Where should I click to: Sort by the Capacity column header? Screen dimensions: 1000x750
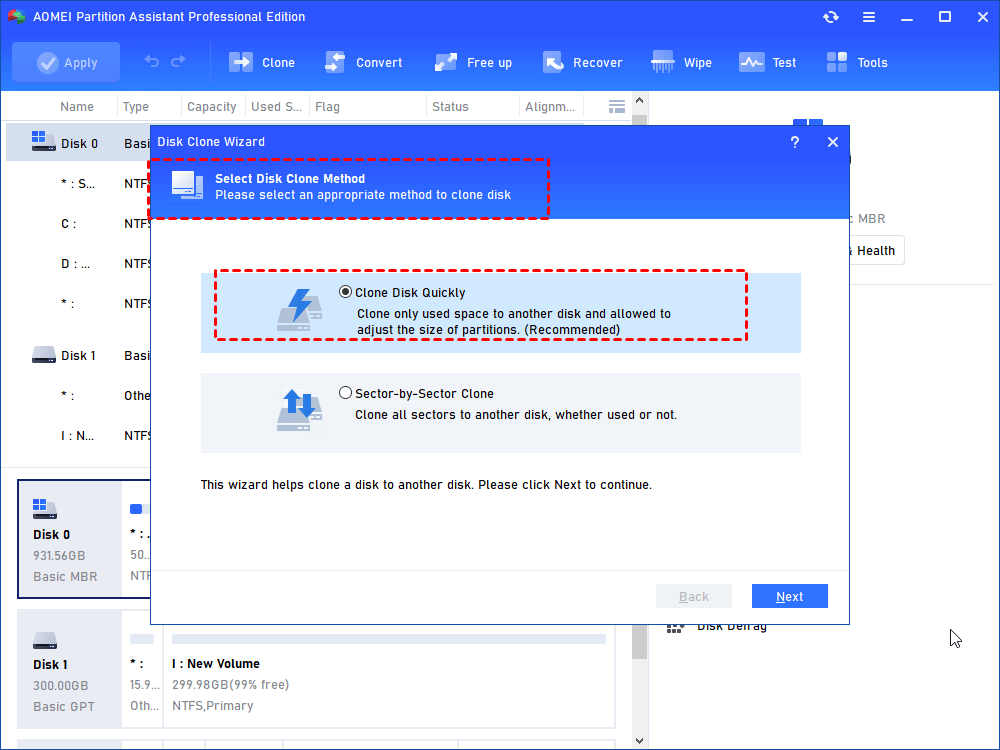pos(212,107)
